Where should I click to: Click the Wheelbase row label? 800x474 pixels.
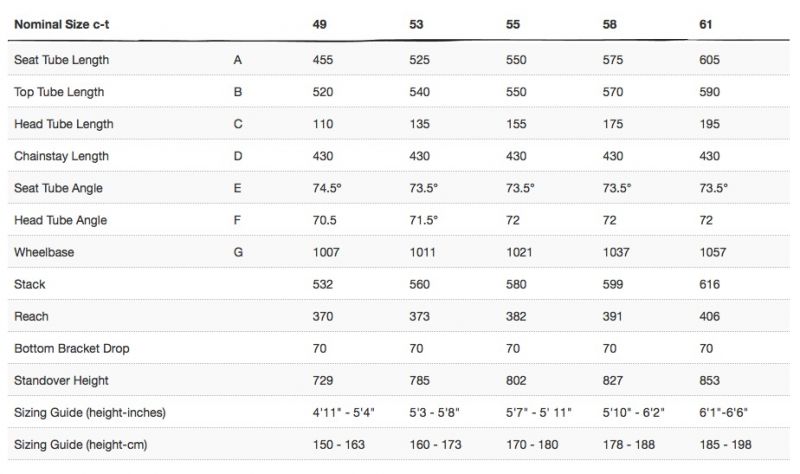44,252
